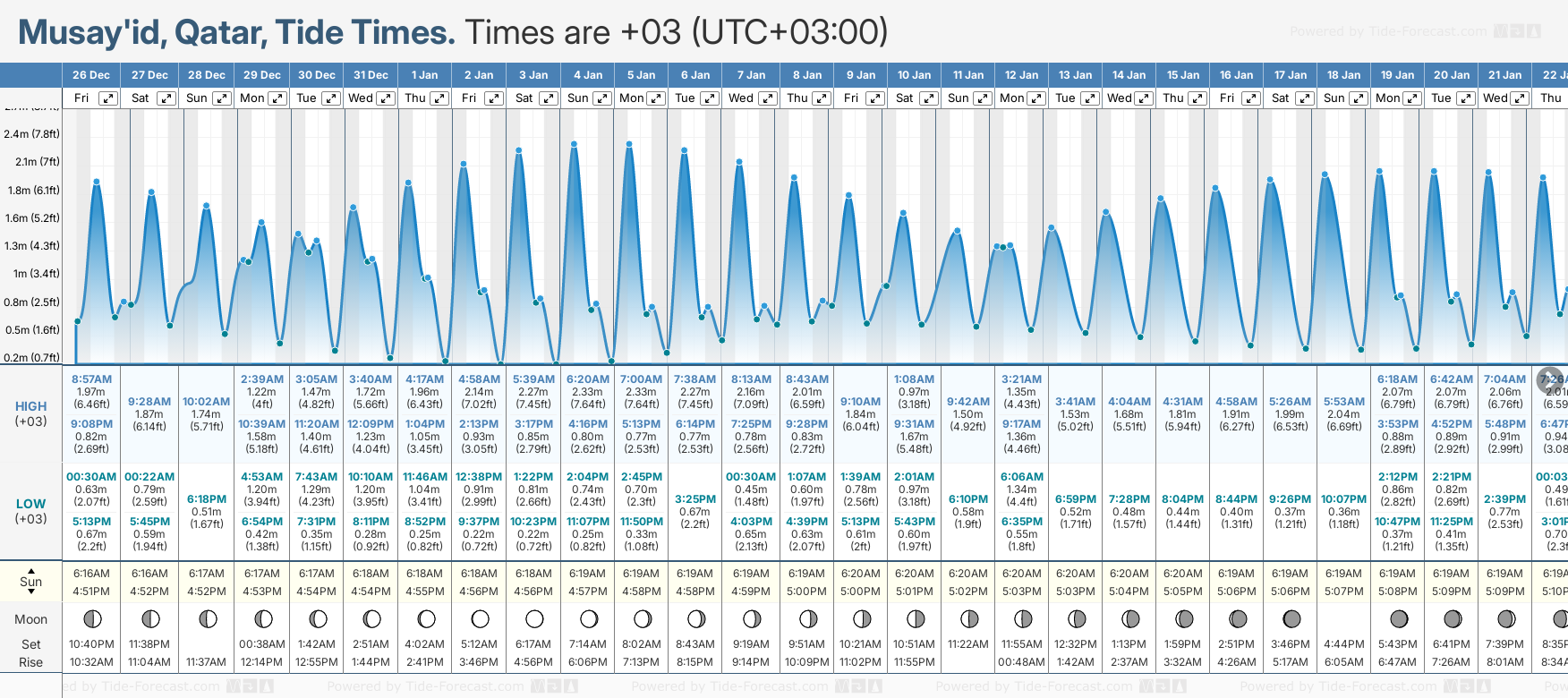1568x698 pixels.
Task: Click the expand icon for Mon 29 Dec
Action: (x=277, y=98)
